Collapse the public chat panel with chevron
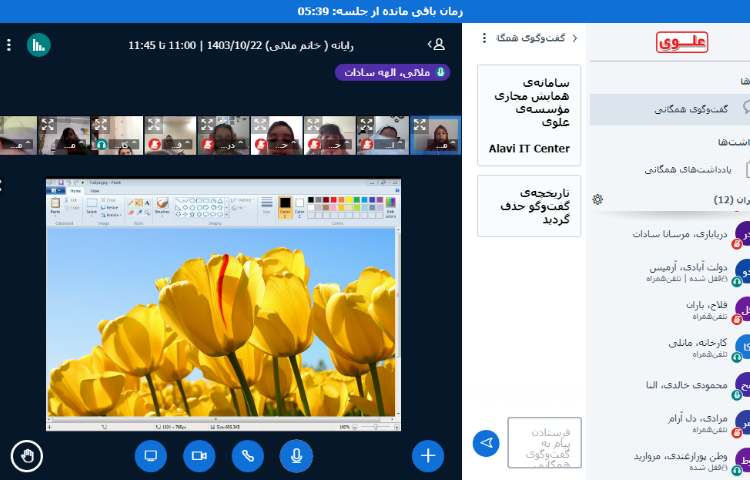Image resolution: width=750 pixels, height=480 pixels. 574,38
